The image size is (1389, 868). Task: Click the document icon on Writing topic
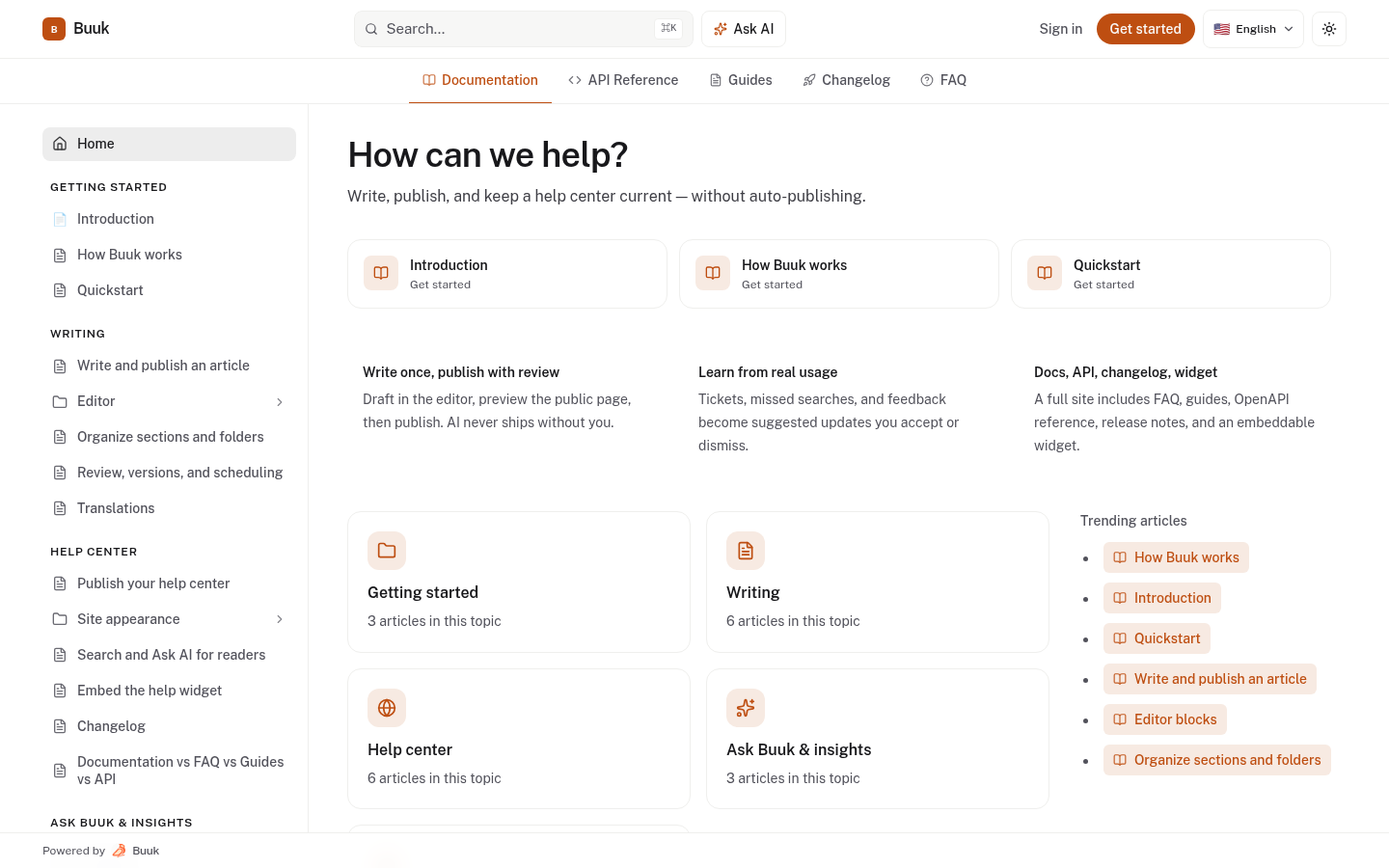[x=746, y=551]
